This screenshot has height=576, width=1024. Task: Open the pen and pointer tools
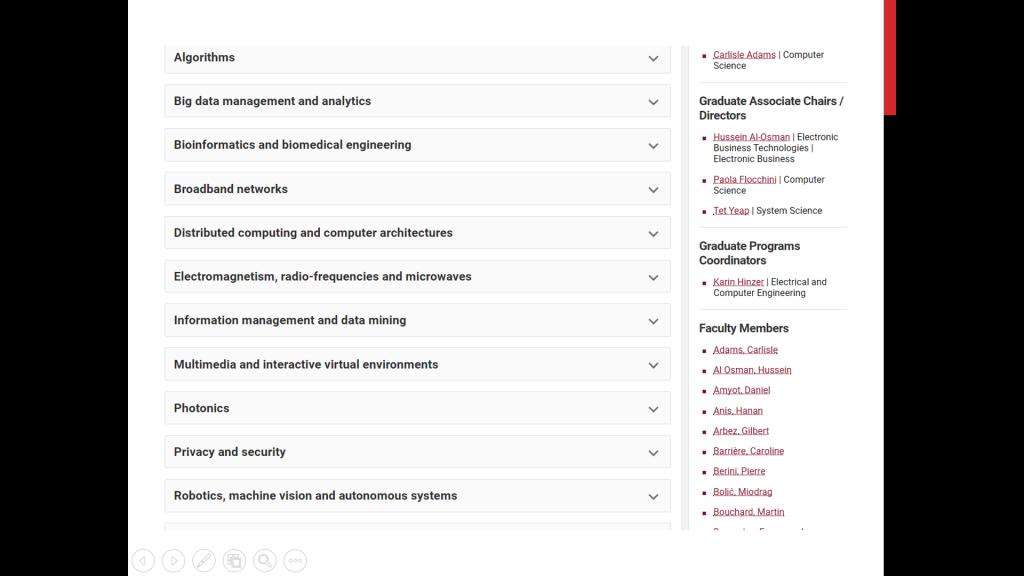tap(203, 561)
